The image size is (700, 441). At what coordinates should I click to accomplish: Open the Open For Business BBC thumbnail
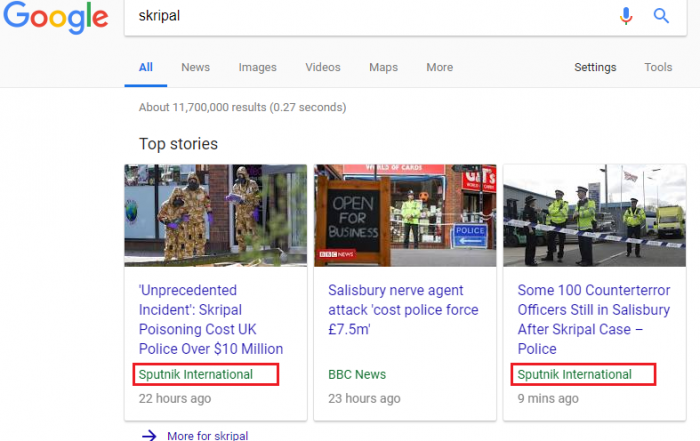(x=405, y=216)
